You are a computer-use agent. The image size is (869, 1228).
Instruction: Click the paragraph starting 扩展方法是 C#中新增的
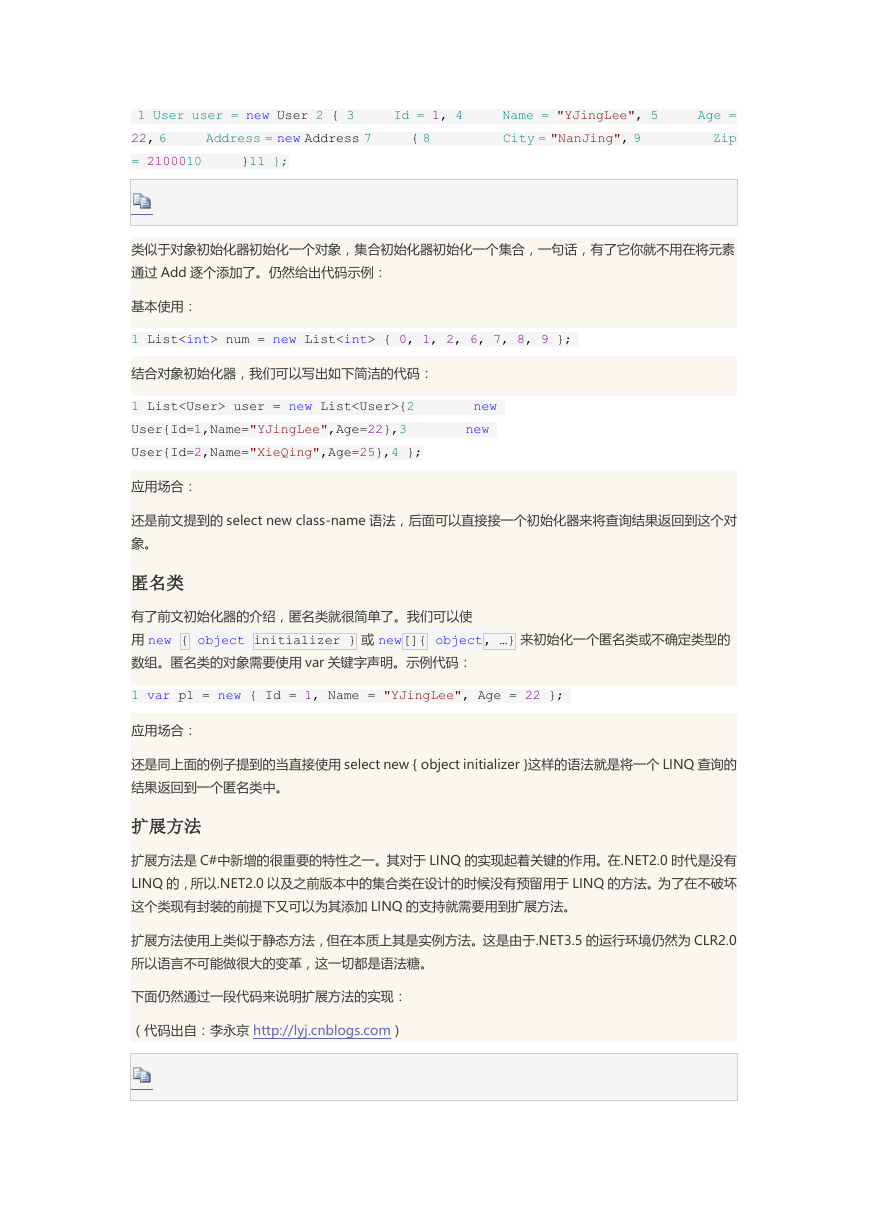pos(434,883)
